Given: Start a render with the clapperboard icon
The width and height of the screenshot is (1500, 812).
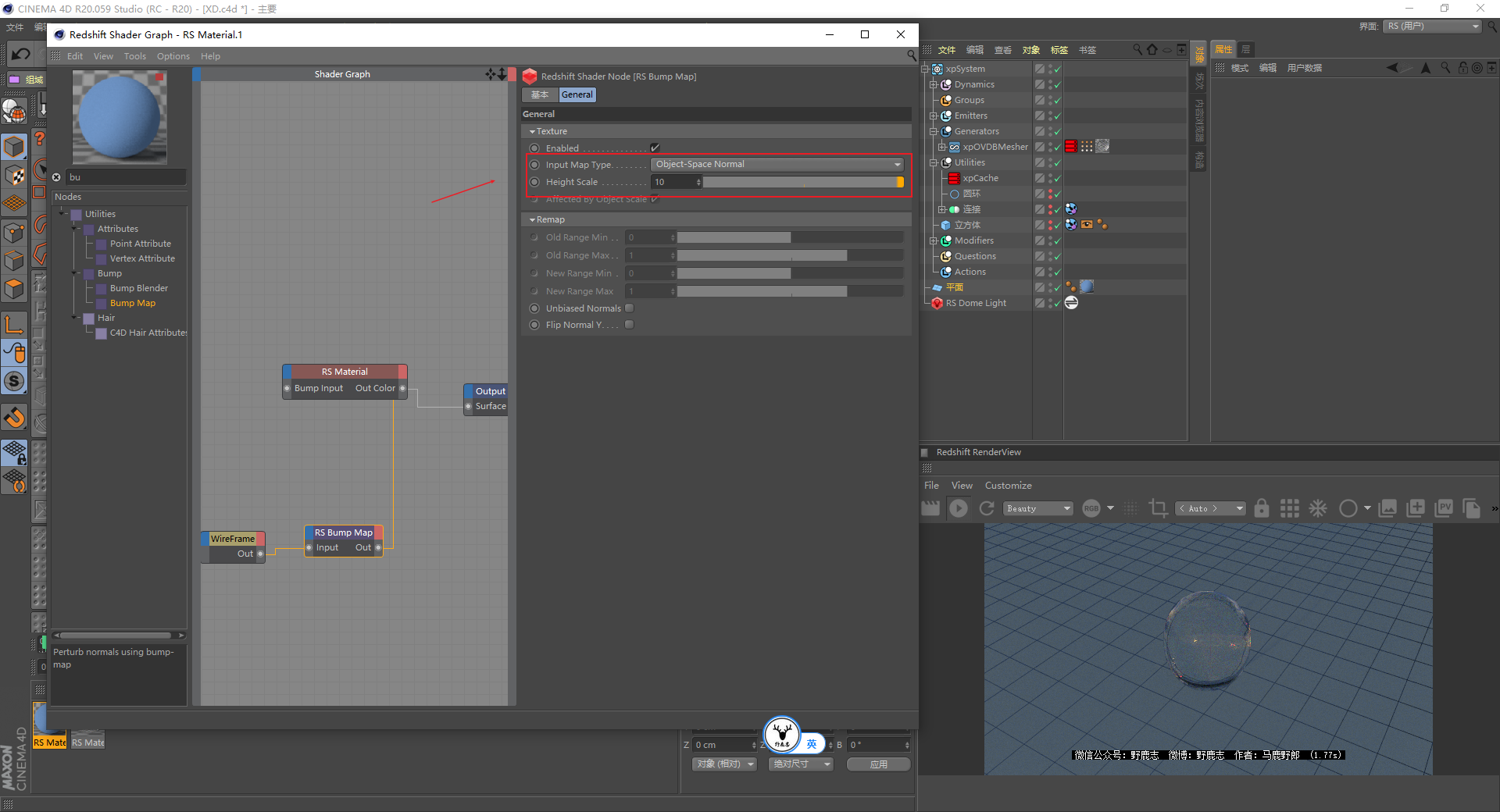Looking at the screenshot, I should [930, 508].
